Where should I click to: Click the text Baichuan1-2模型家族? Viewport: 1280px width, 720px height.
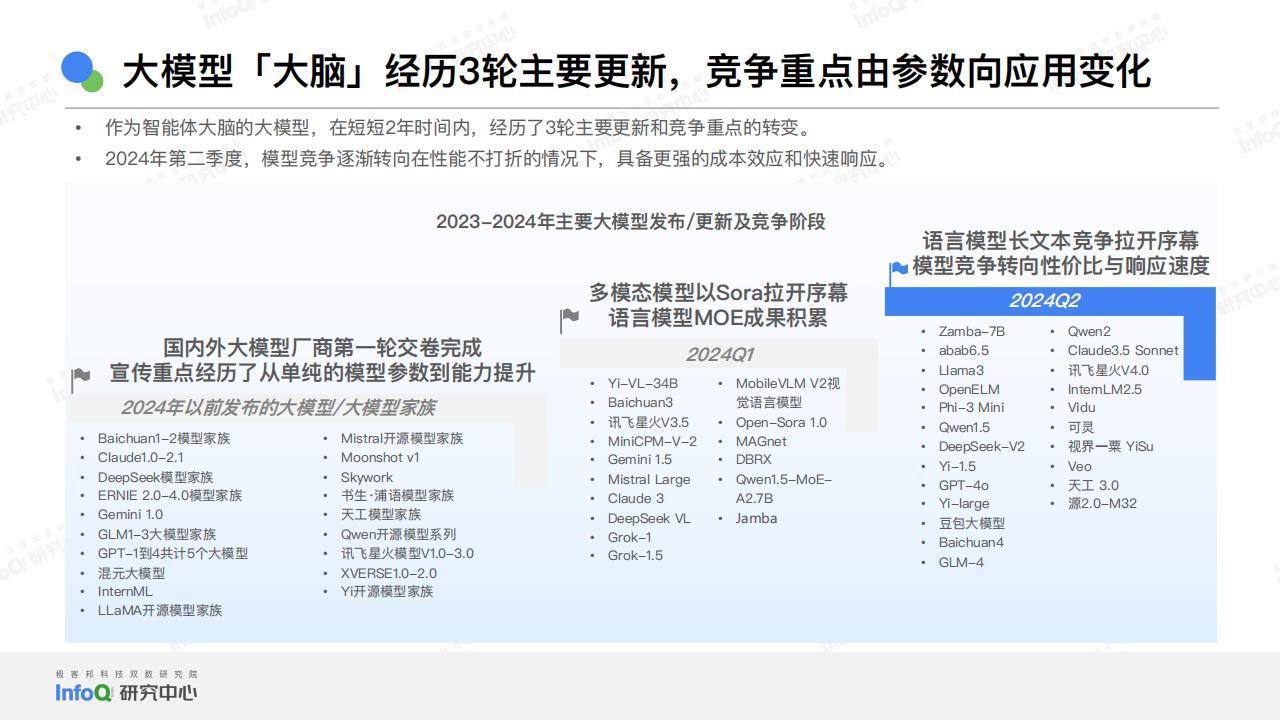pos(164,438)
